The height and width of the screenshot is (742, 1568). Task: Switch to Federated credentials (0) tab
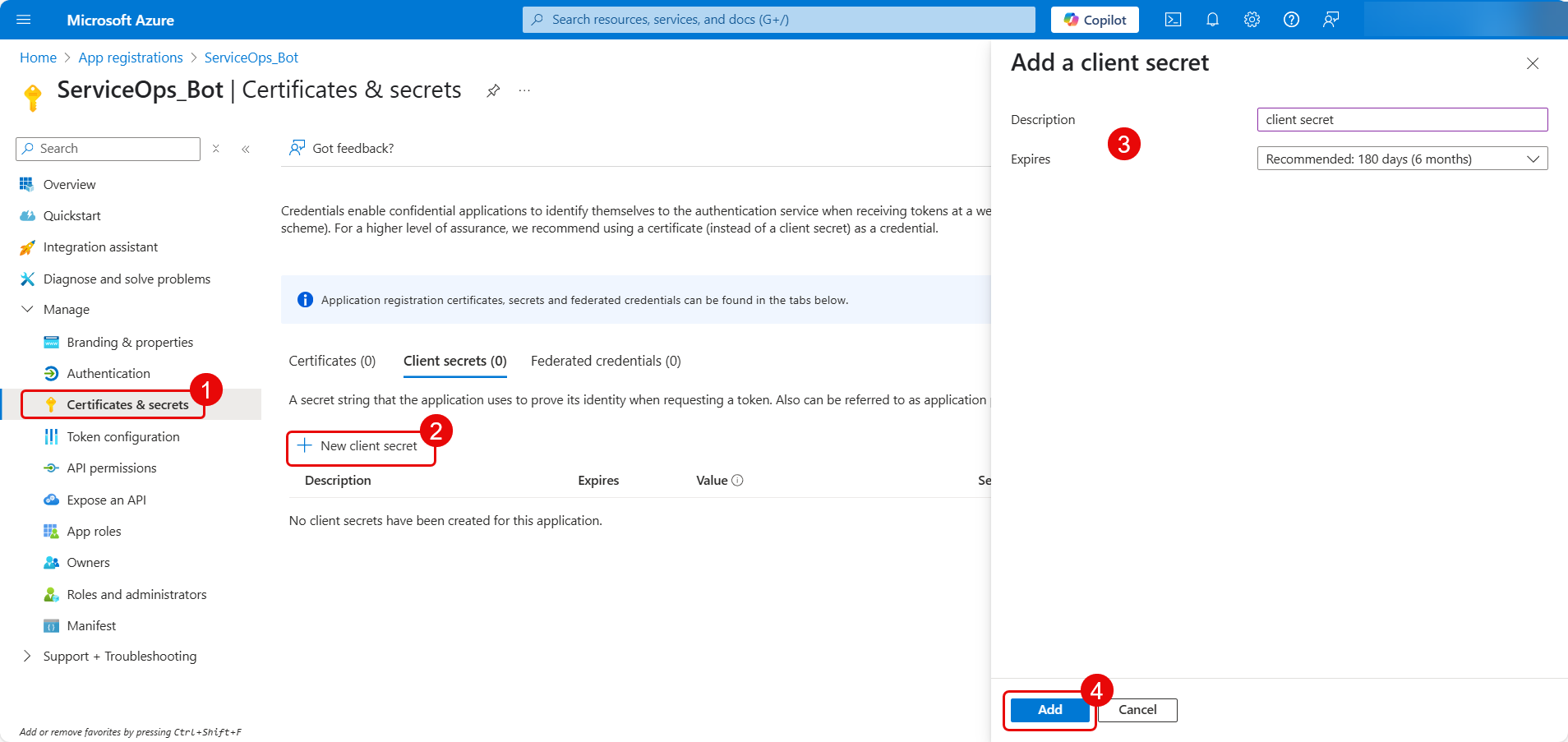coord(606,361)
